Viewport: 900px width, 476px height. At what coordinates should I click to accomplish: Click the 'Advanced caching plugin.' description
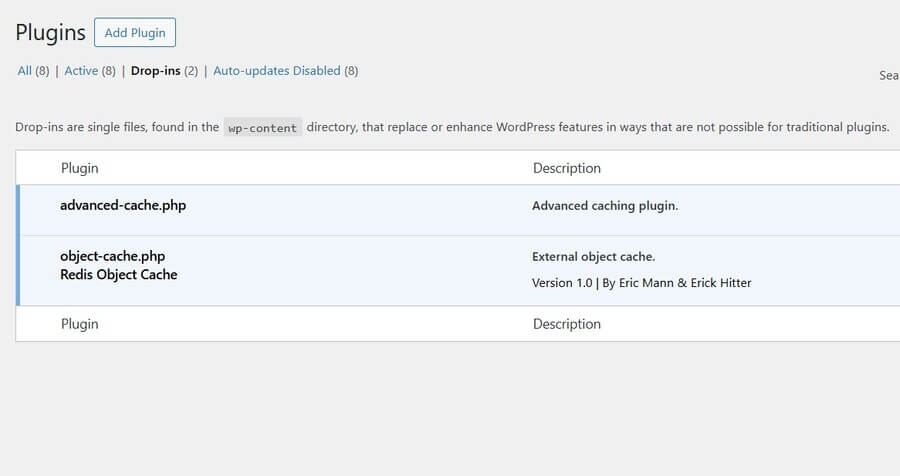tap(605, 206)
